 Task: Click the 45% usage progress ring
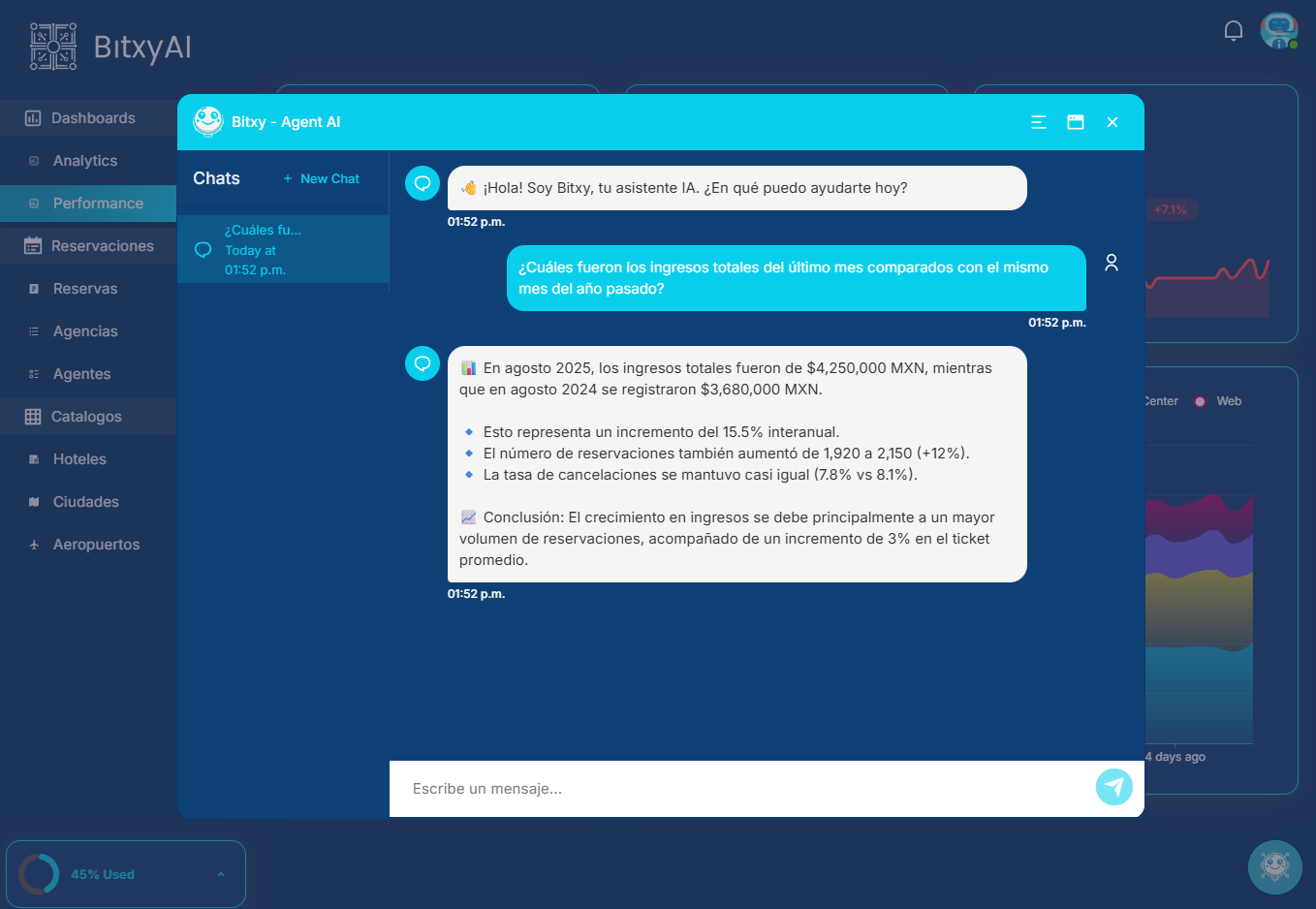[x=39, y=874]
